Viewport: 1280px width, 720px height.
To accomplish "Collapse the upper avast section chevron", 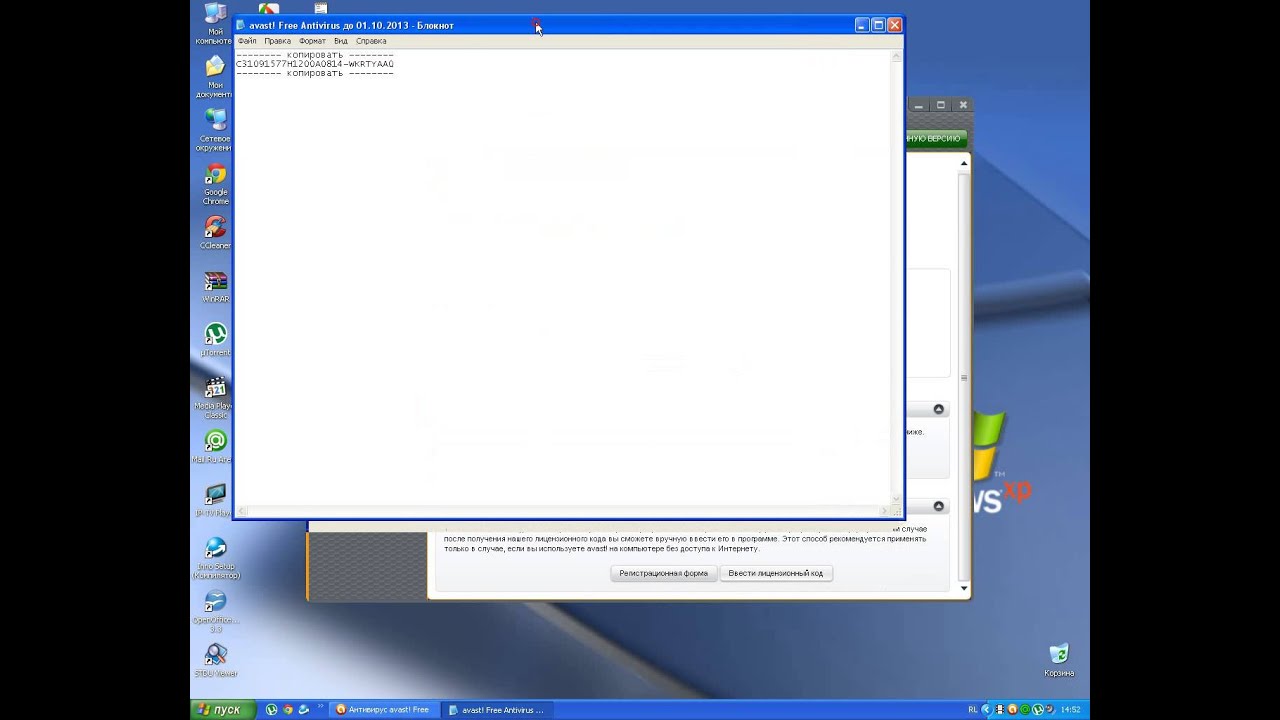I will click(x=939, y=409).
